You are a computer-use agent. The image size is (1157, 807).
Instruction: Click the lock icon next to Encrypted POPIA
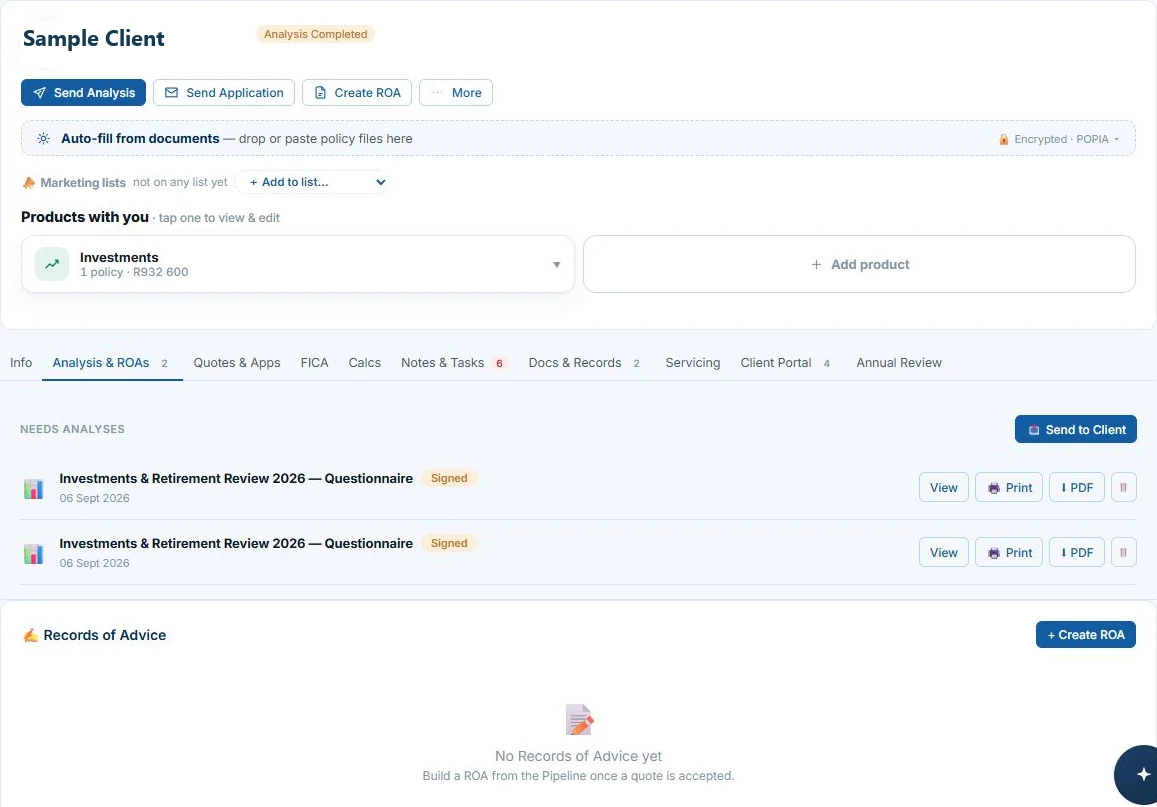point(1004,139)
